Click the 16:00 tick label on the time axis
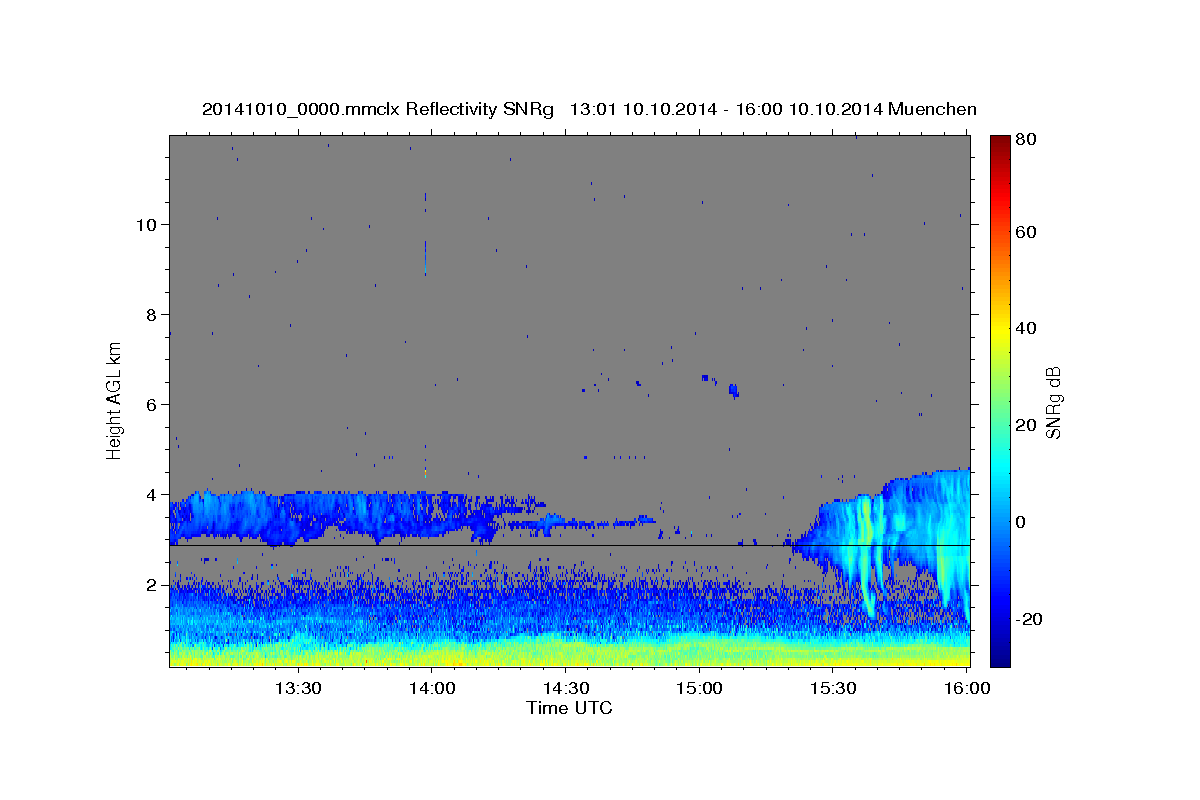1200x800 pixels. (965, 689)
